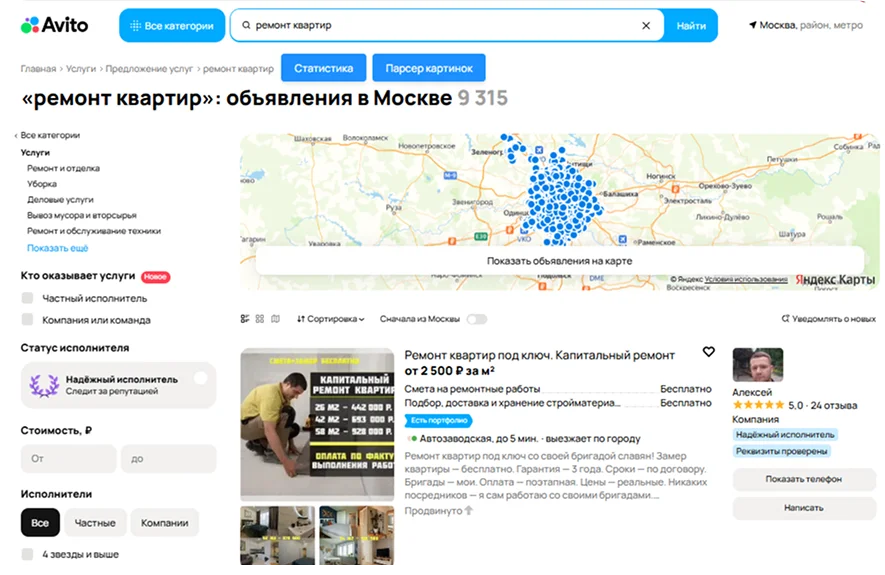The height and width of the screenshot is (575, 885).
Task: Open the location picker arrow icon near Москва
Action: (752, 25)
